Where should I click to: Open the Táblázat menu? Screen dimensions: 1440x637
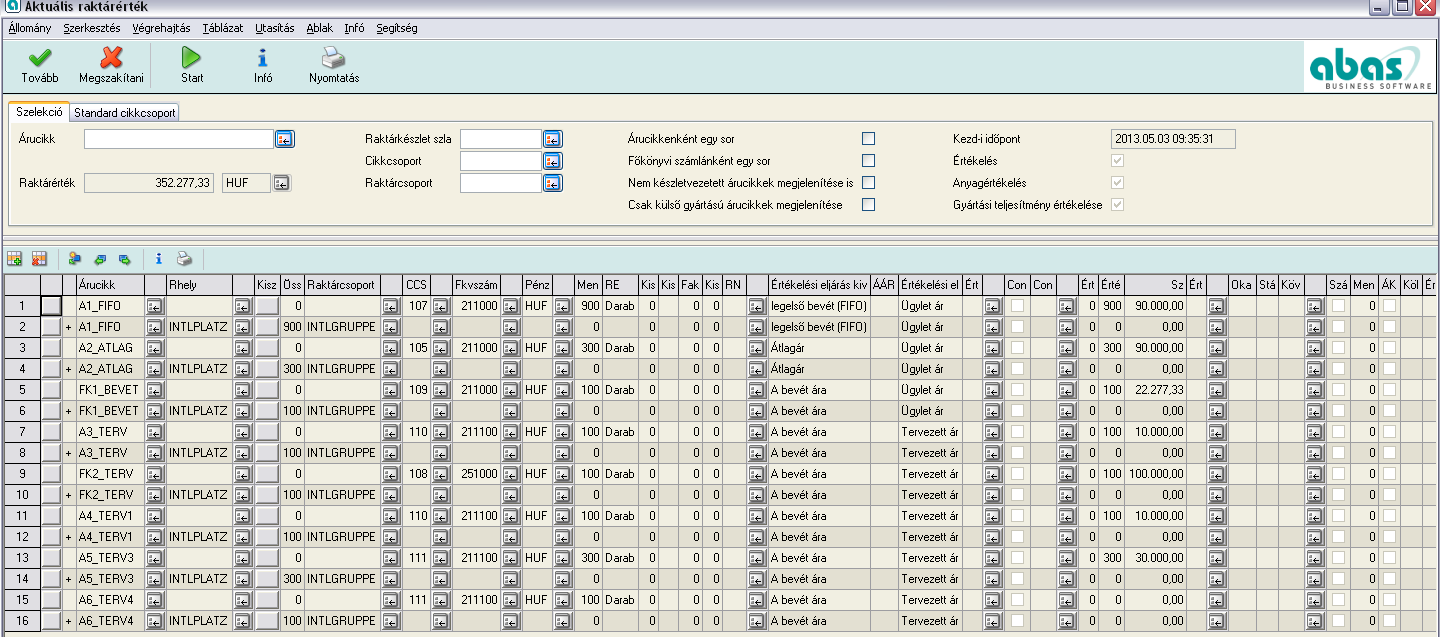point(222,28)
